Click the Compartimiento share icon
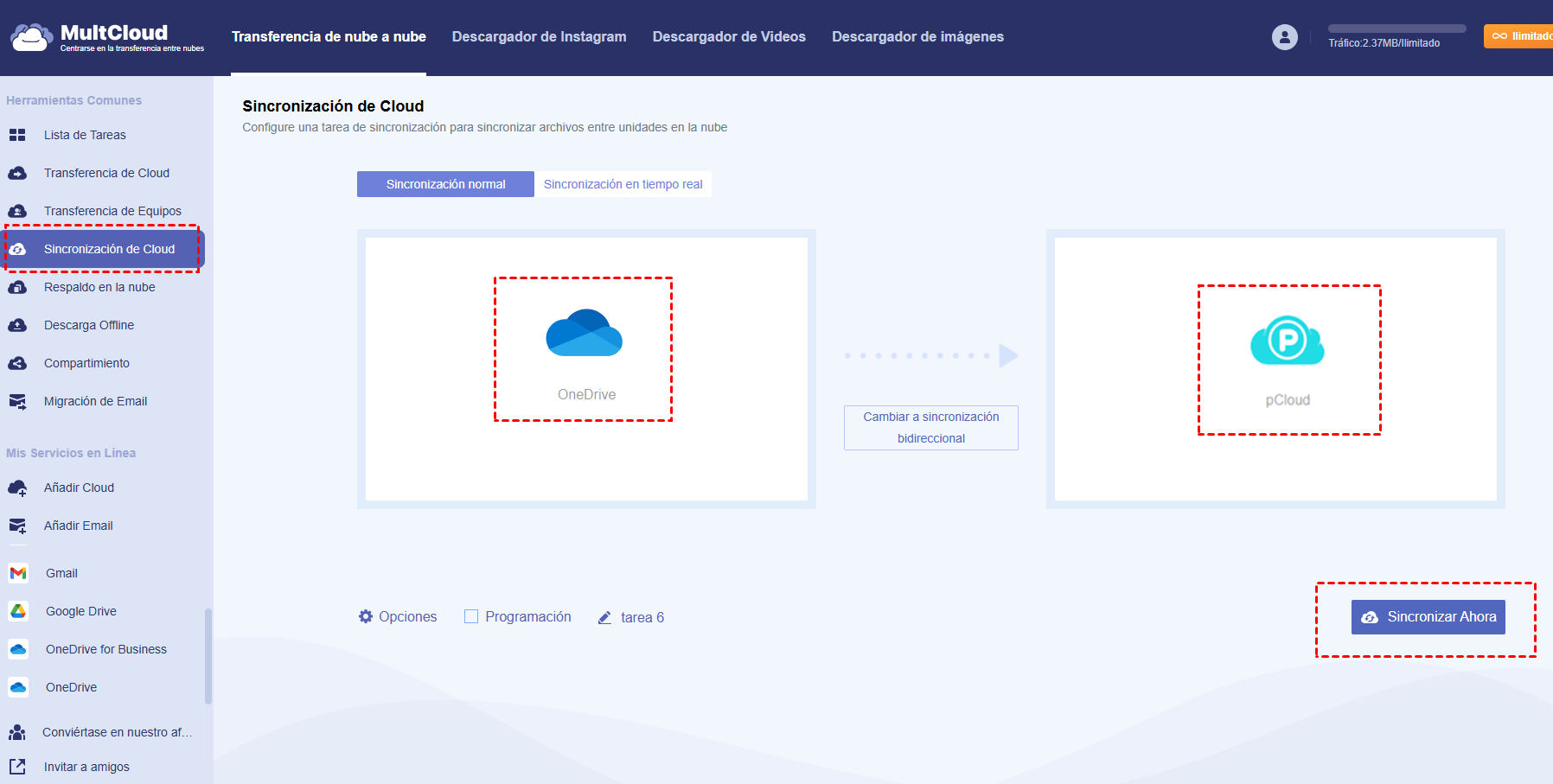The image size is (1553, 784). coord(17,363)
